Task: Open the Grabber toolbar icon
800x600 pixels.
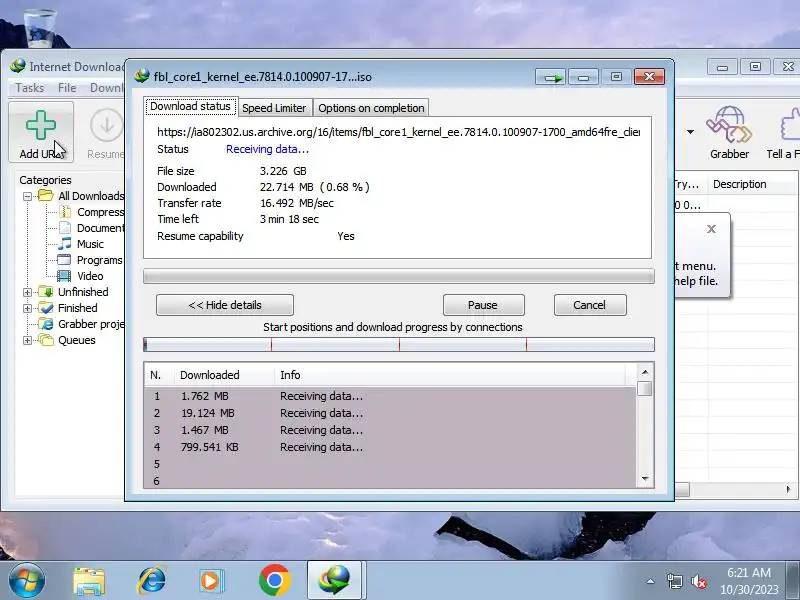Action: click(729, 124)
